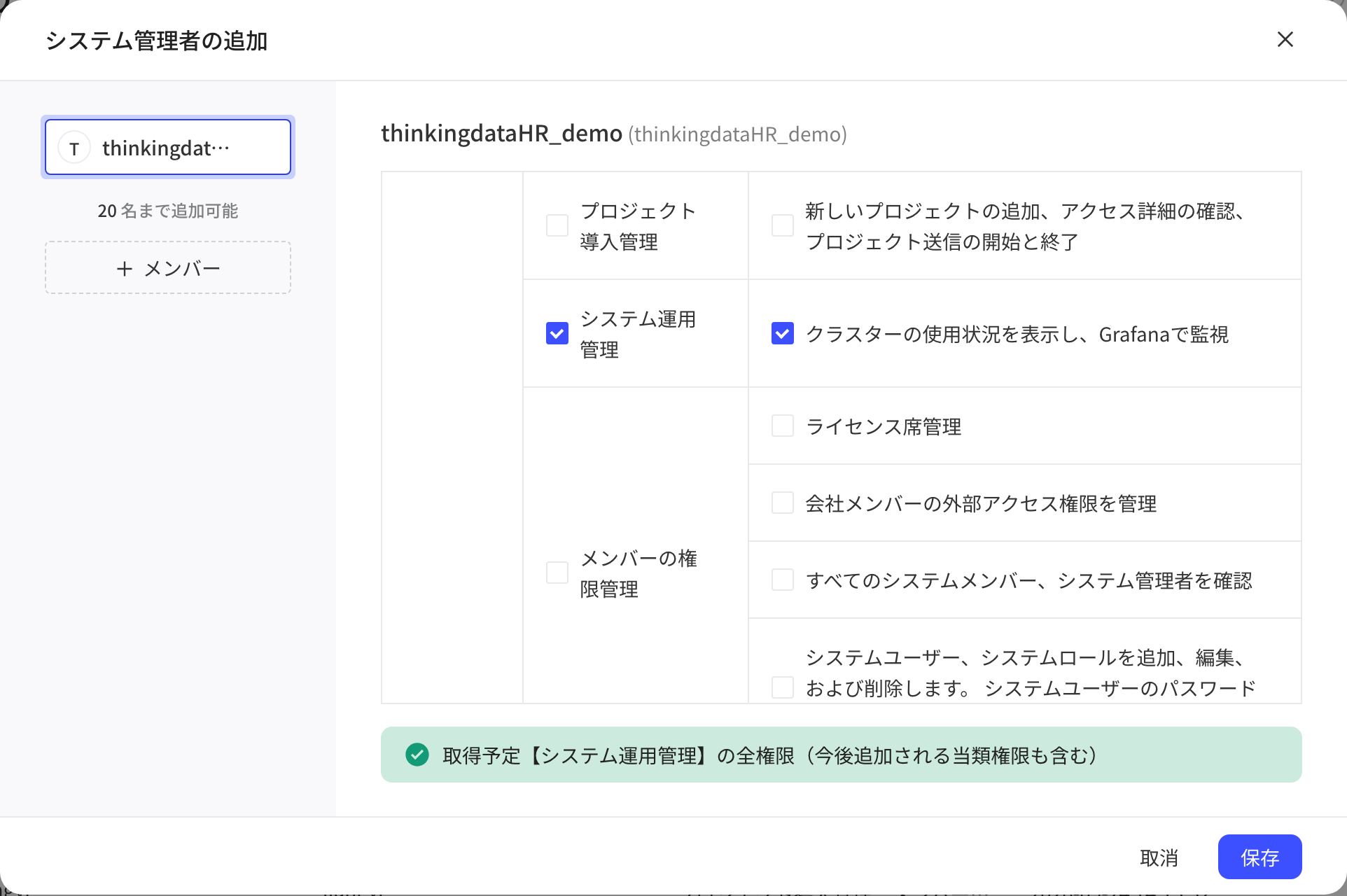This screenshot has width=1347, height=896.
Task: Check the プロジェクト導入管理 checkbox
Action: [557, 225]
